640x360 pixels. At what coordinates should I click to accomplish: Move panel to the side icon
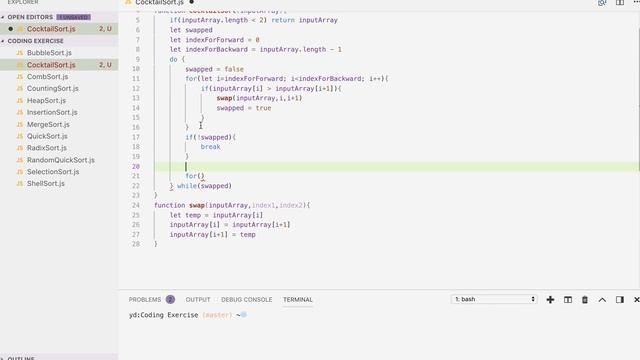pyautogui.click(x=620, y=300)
